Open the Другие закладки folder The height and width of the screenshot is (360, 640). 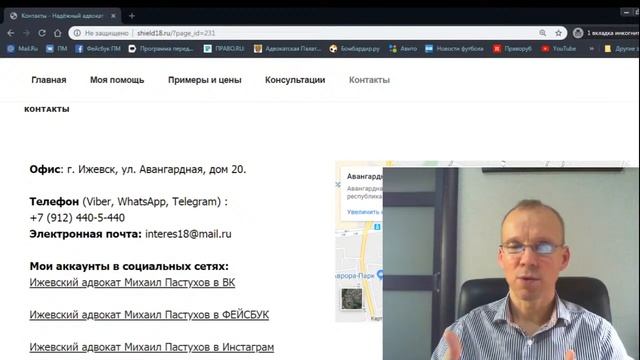(x=621, y=49)
